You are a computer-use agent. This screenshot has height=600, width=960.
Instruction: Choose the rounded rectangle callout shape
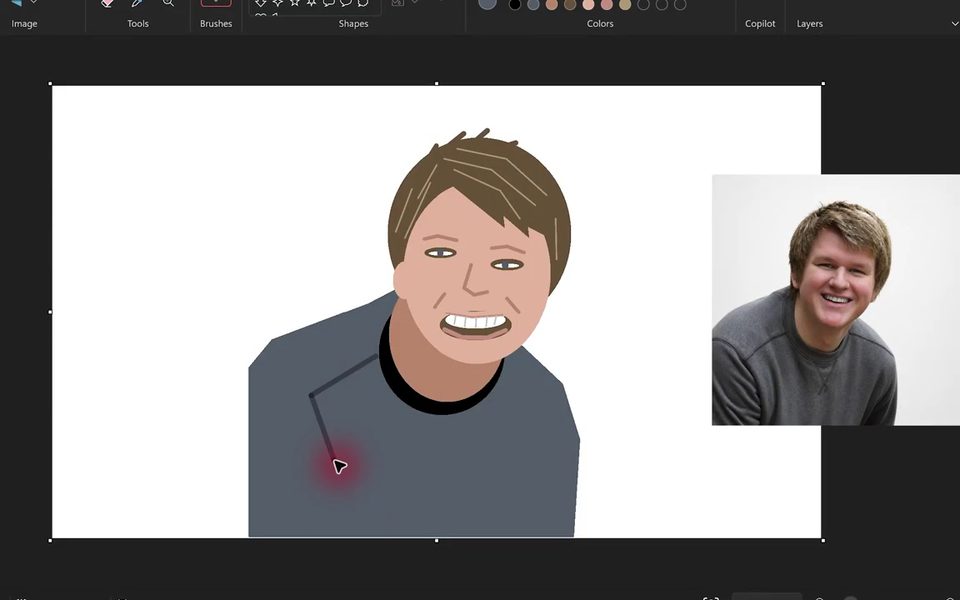click(329, 3)
